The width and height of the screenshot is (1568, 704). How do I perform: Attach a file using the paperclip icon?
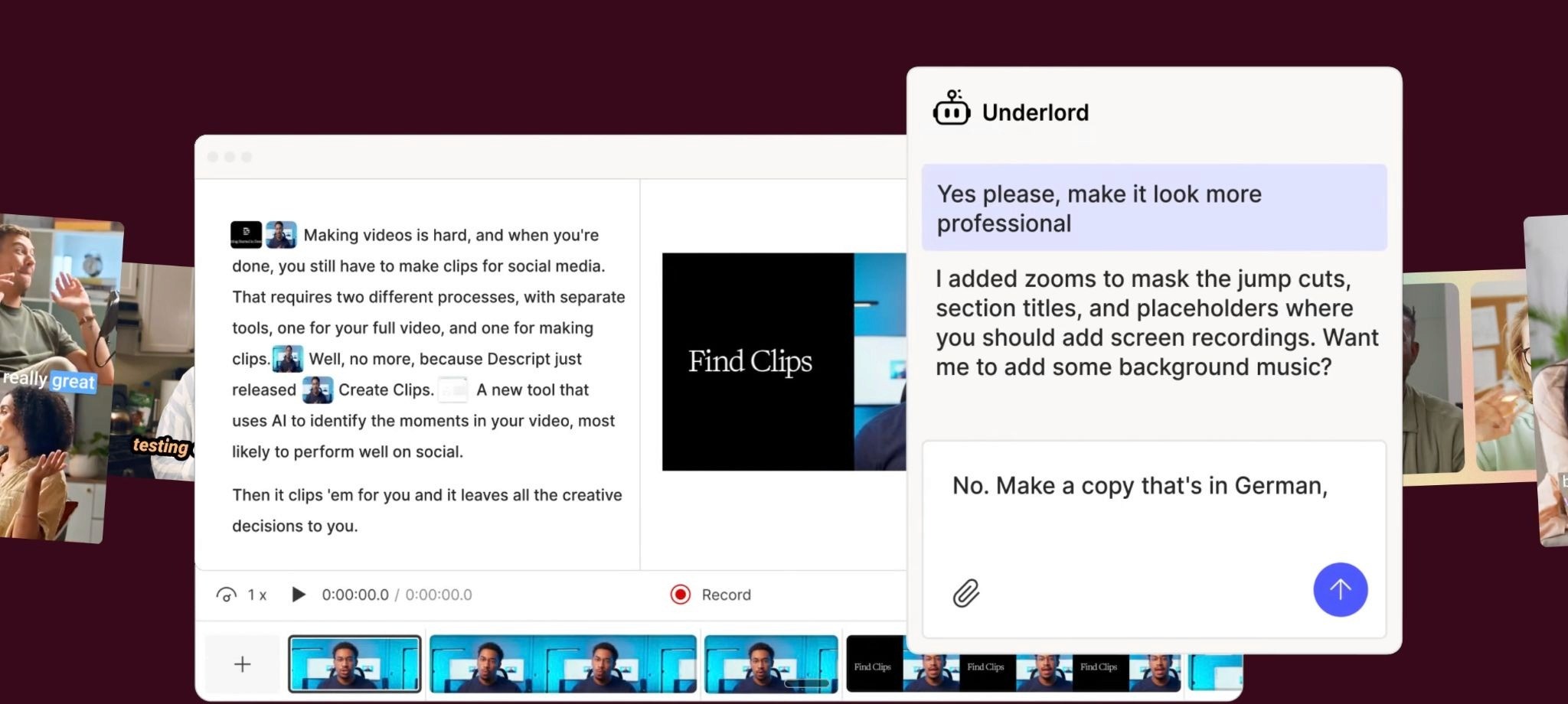tap(966, 593)
